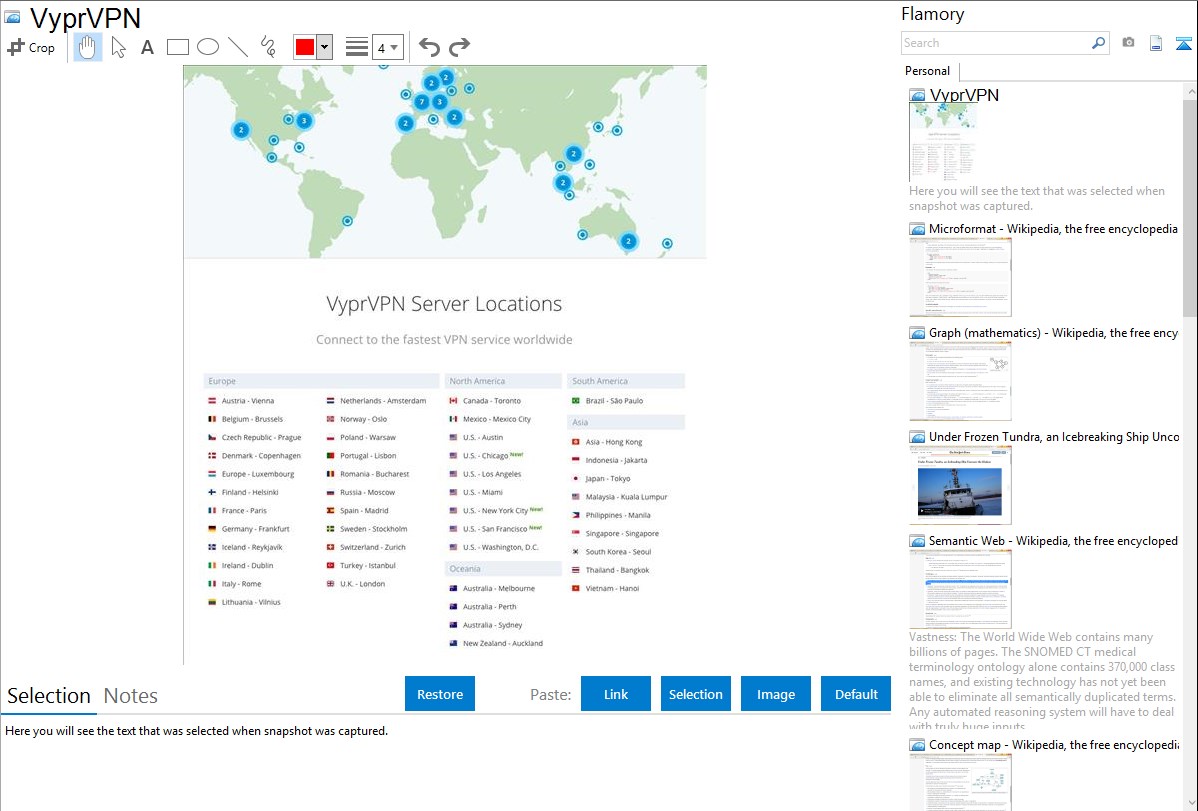The height and width of the screenshot is (811, 1198).
Task: Focus the Search input field
Action: [996, 43]
